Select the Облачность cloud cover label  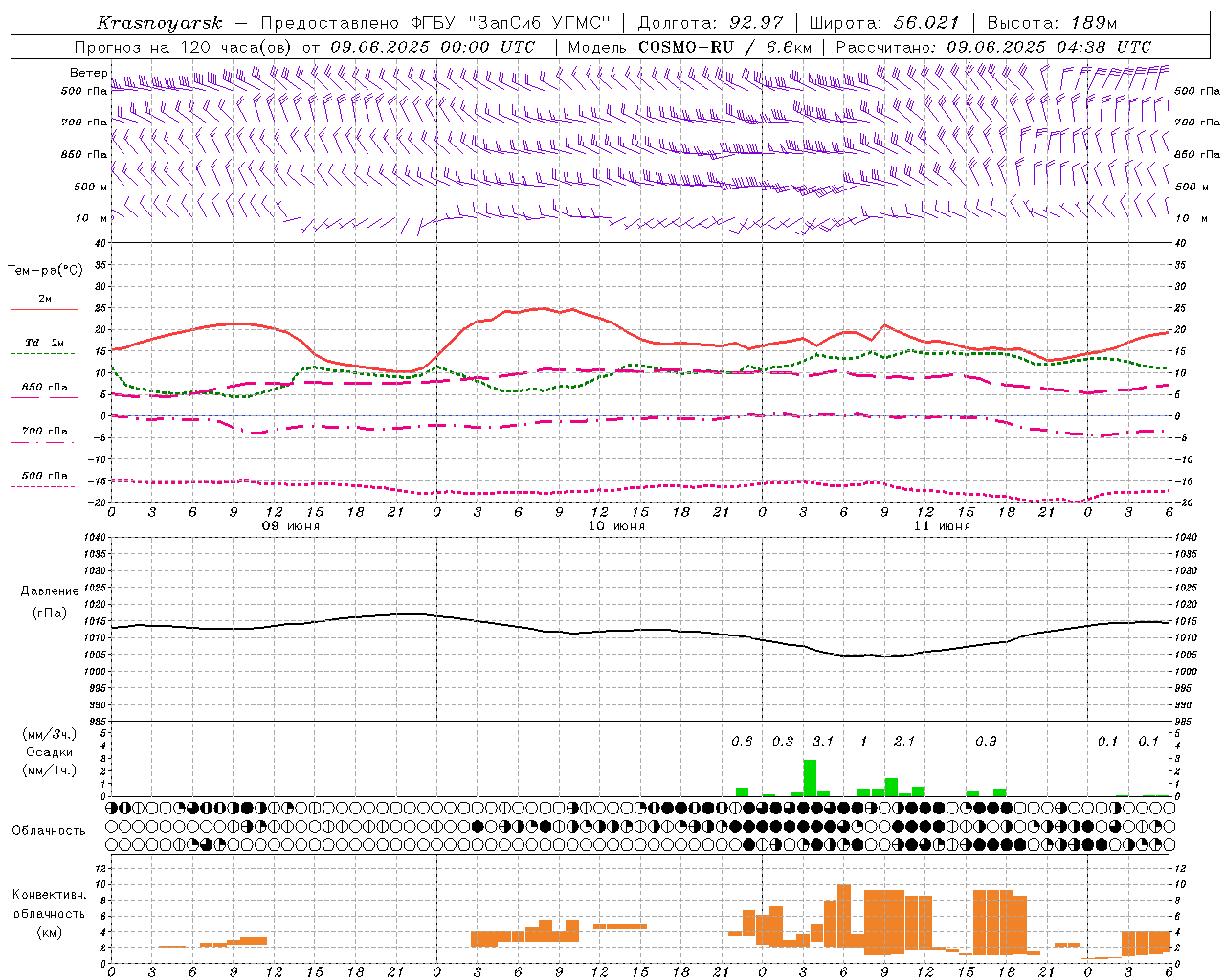tap(49, 831)
